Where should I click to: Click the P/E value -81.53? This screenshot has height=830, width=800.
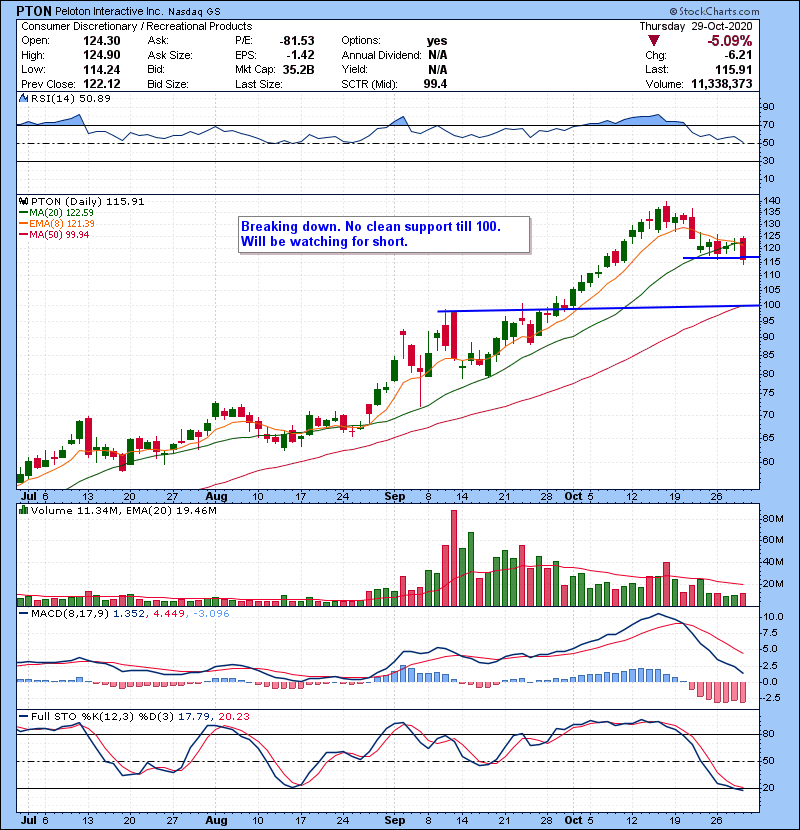(297, 41)
